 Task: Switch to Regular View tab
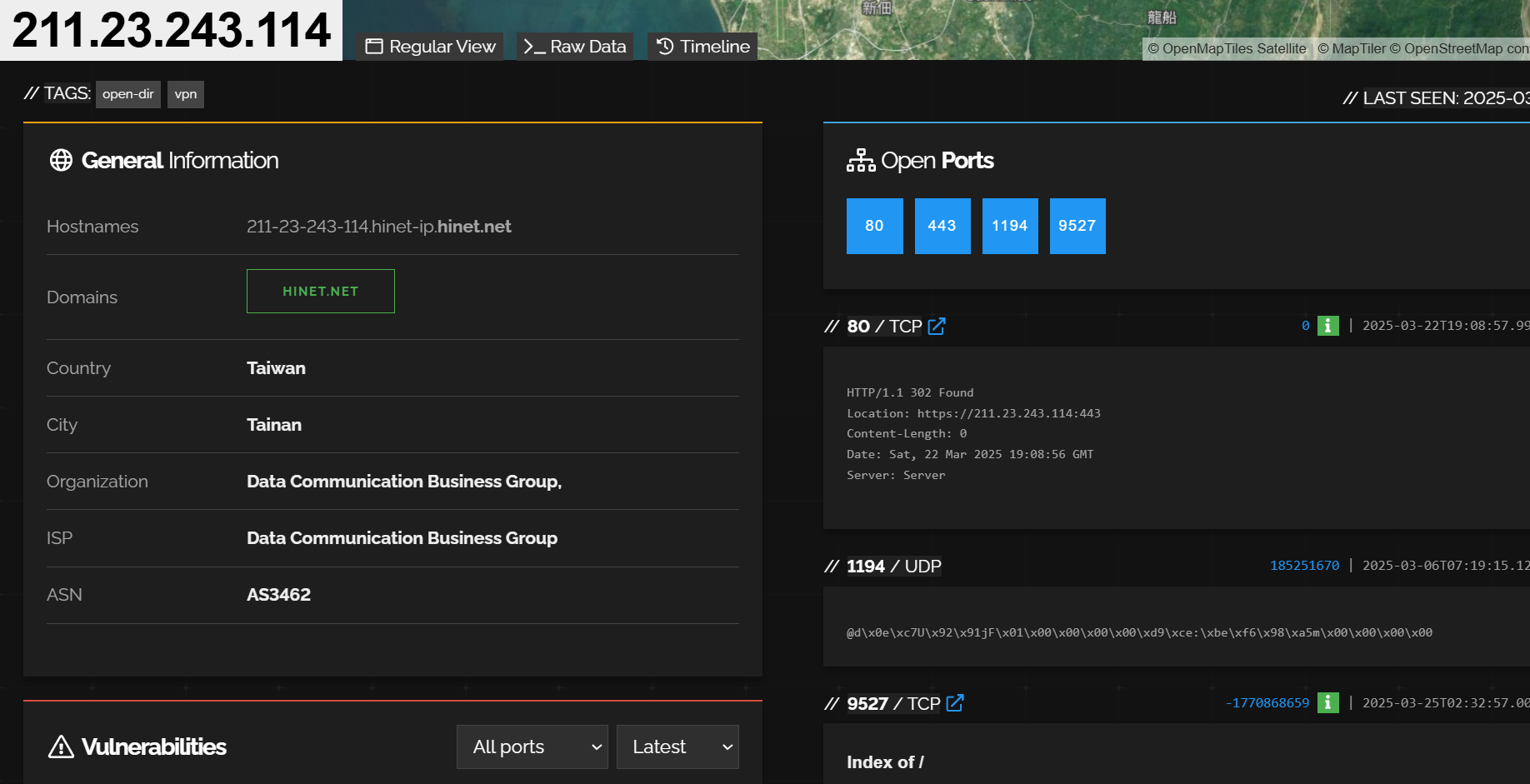(x=430, y=47)
